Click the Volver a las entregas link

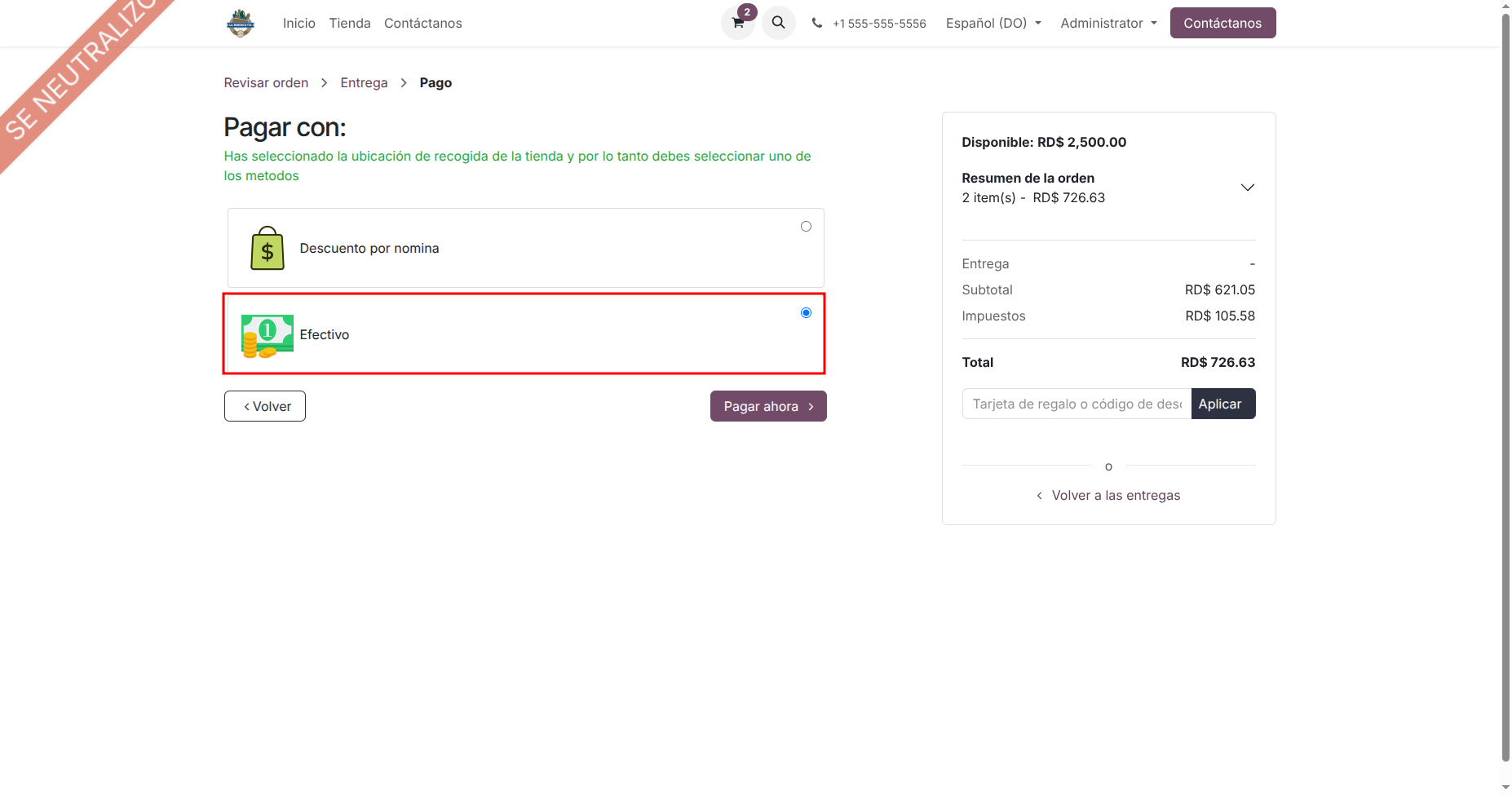coord(1115,496)
